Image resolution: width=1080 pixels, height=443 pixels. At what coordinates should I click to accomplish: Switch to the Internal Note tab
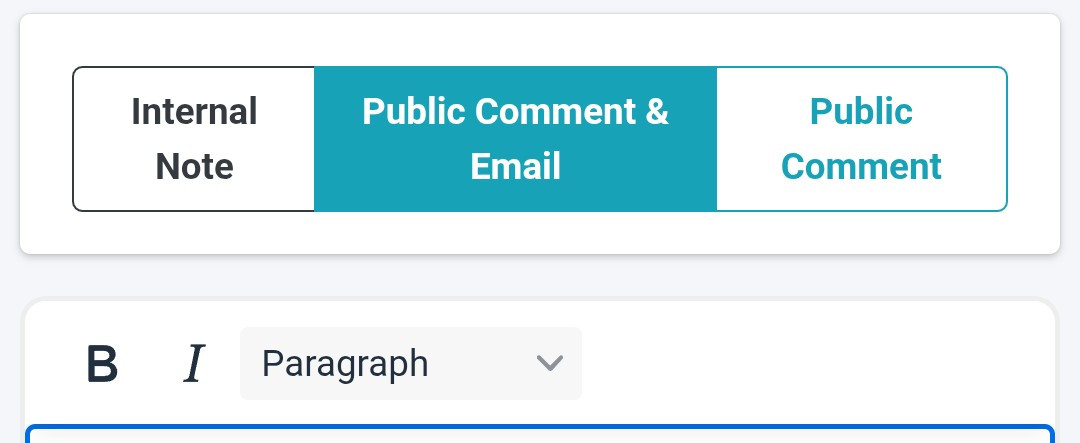194,139
